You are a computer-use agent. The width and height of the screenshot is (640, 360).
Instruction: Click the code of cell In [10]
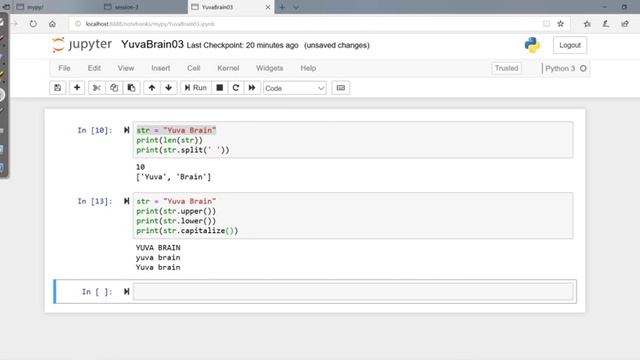[x=353, y=140]
